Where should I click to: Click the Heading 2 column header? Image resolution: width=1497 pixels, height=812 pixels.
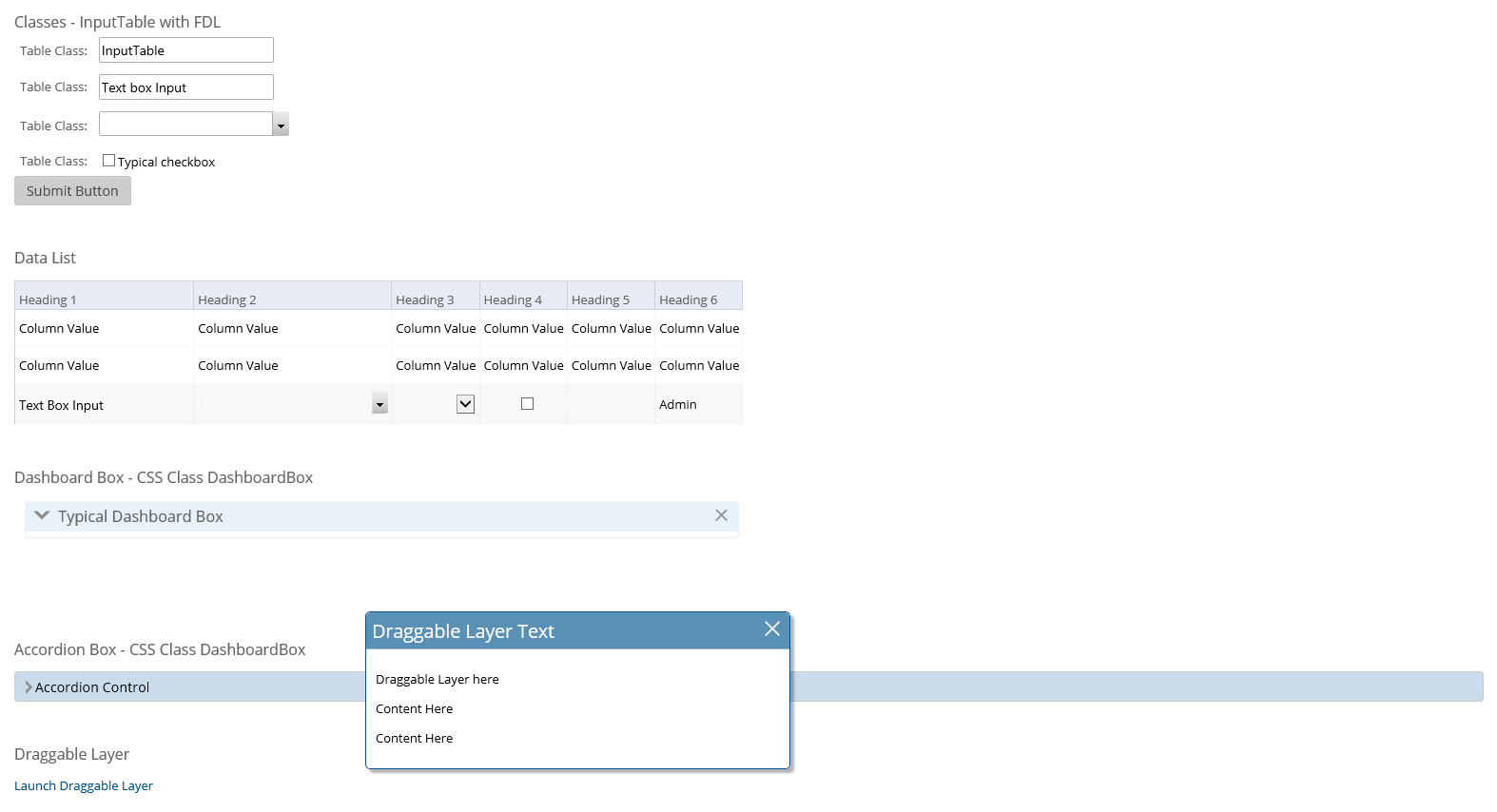tap(292, 296)
